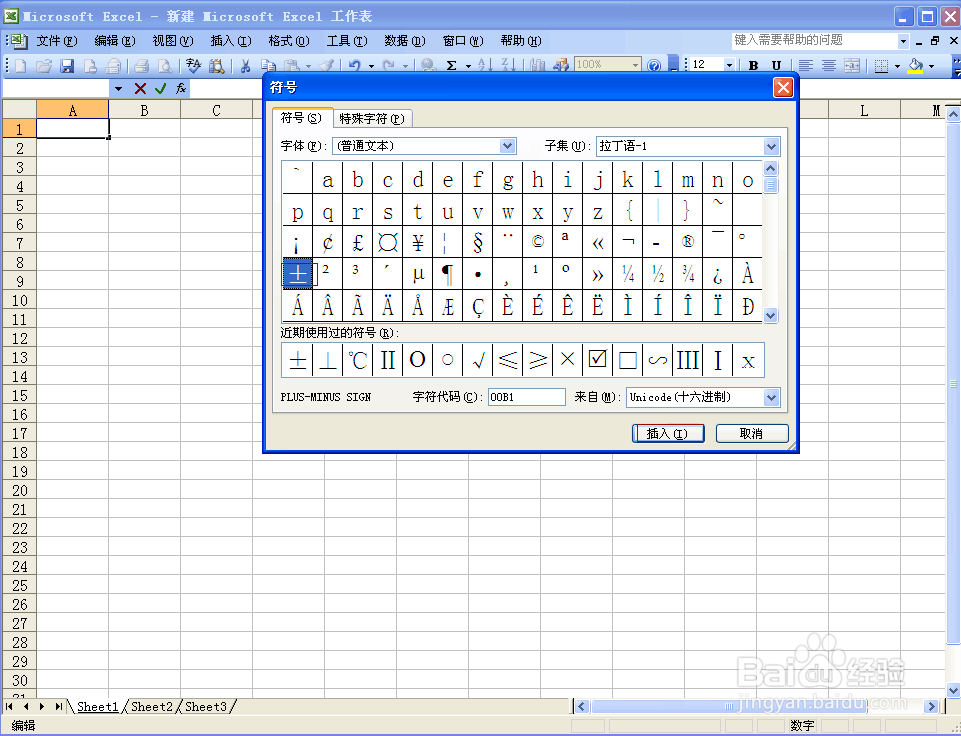Select the ± plus-minus symbol in grid
961x736 pixels.
coord(297,274)
